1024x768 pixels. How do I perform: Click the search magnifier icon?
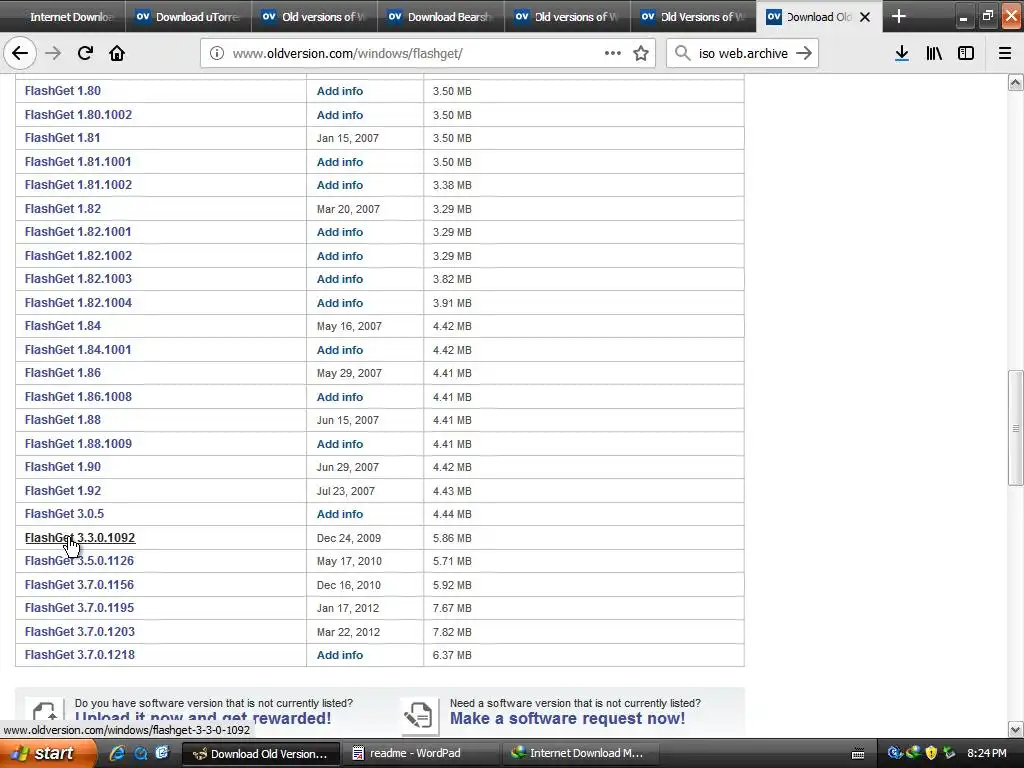click(x=682, y=54)
